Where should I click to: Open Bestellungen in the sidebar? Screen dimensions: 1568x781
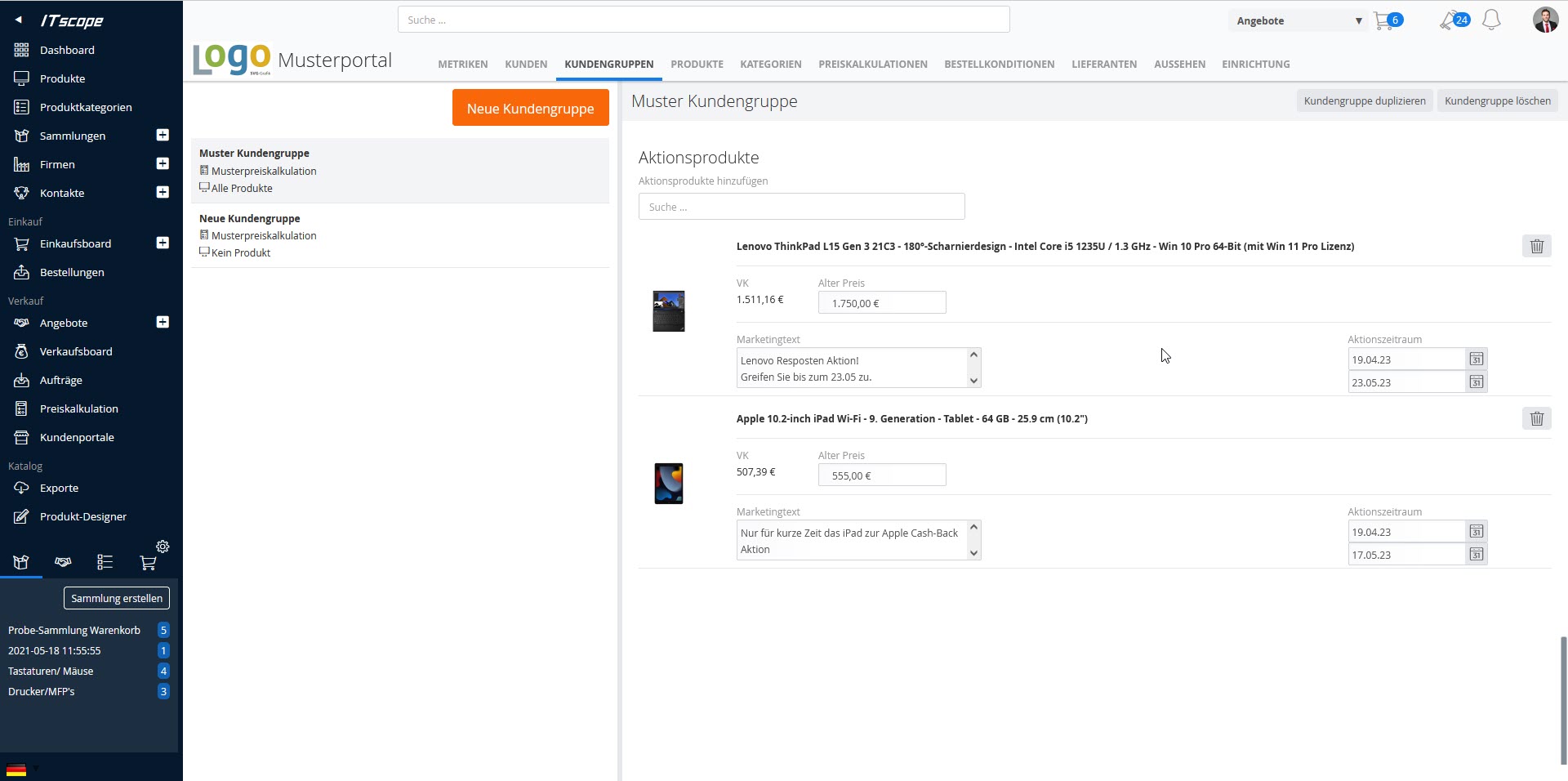pos(72,272)
